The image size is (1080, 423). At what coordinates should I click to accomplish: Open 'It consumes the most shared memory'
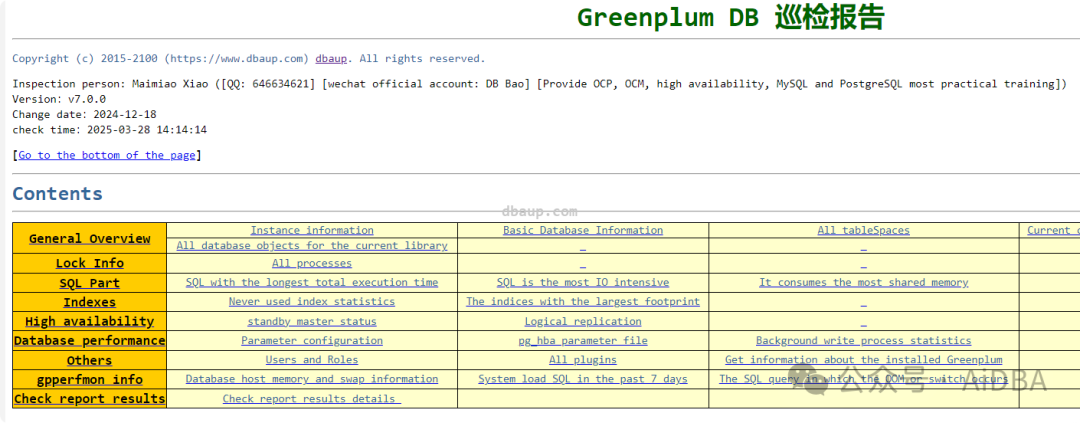tap(864, 282)
